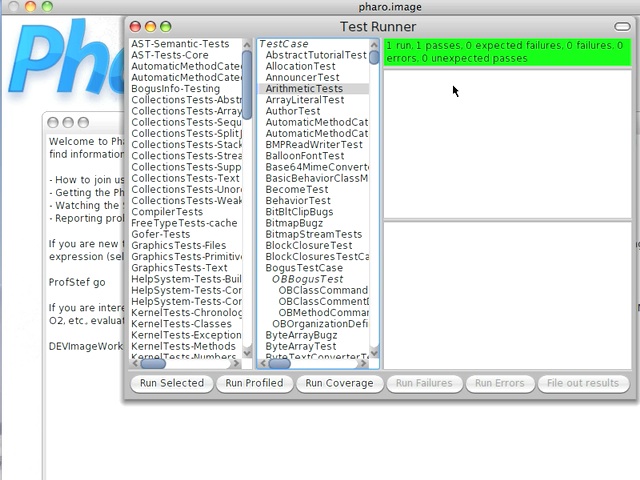Select TestCase root class
The image size is (640, 480).
[284, 44]
